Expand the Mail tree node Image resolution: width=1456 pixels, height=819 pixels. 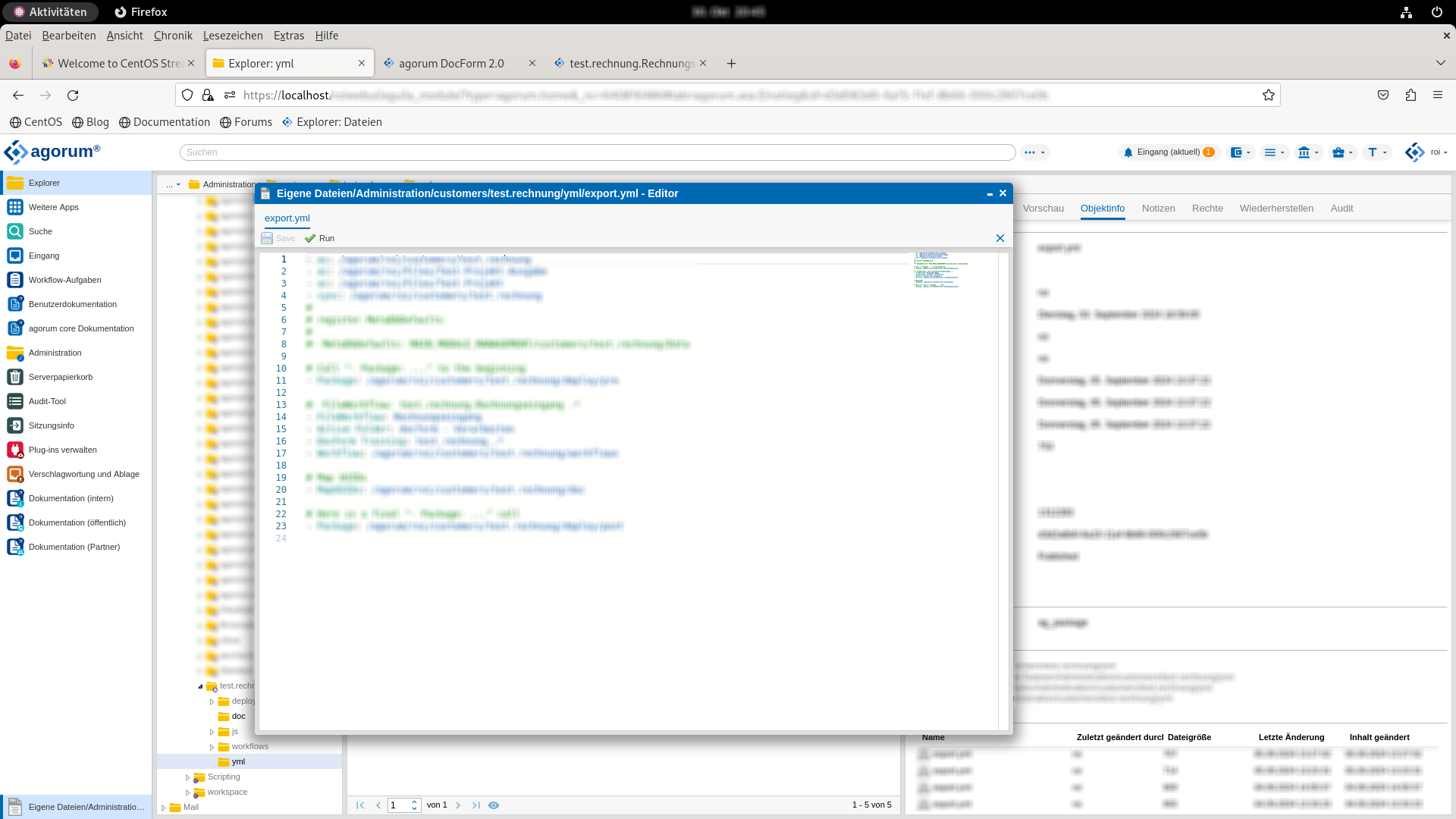coord(164,808)
